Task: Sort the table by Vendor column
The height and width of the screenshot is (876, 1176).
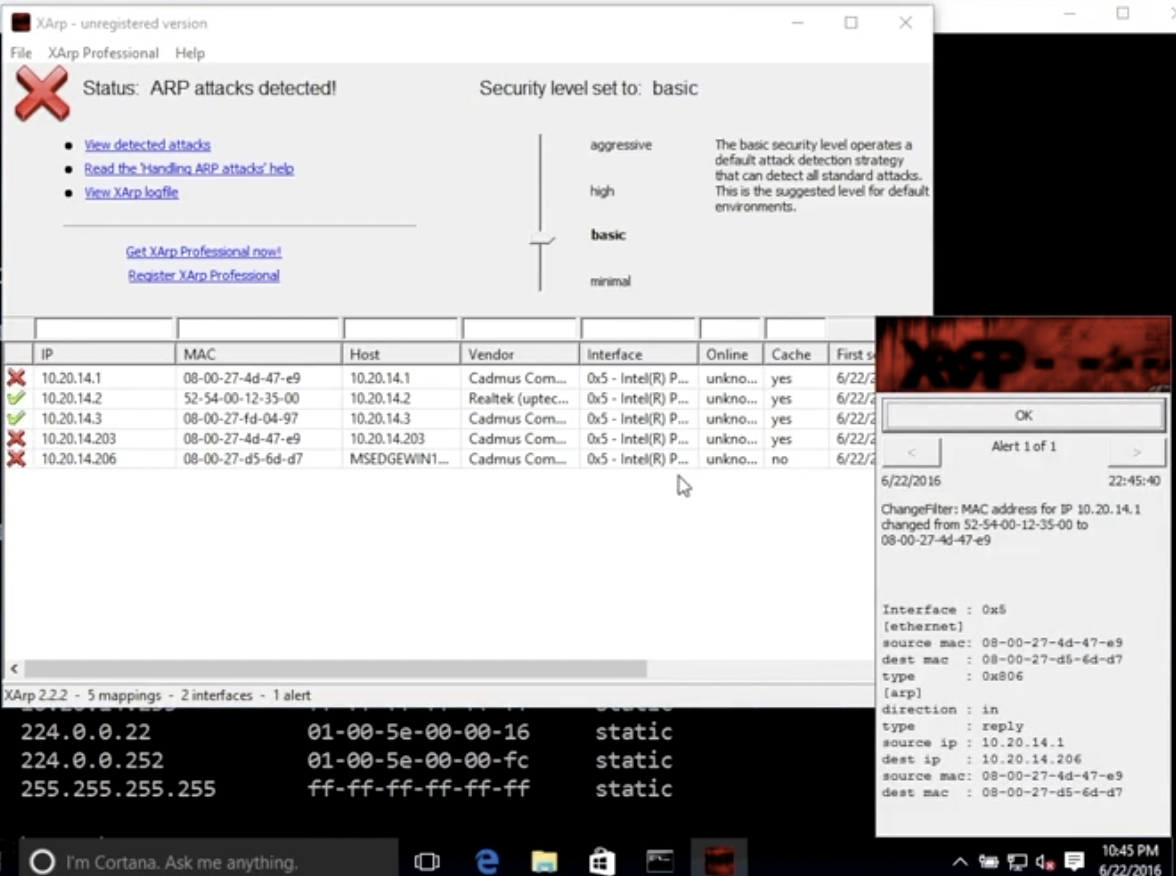Action: 520,354
